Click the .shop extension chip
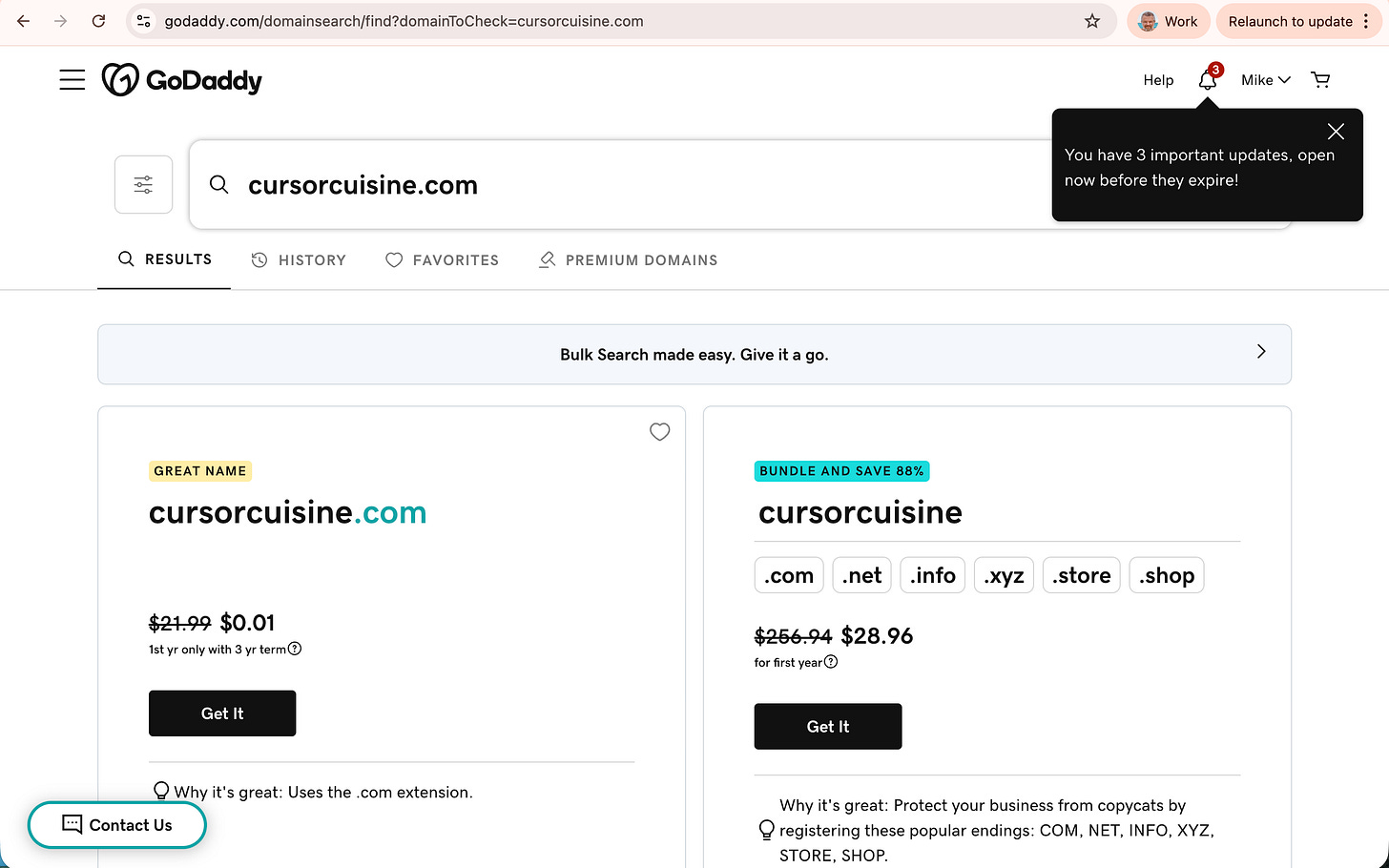 [x=1166, y=575]
